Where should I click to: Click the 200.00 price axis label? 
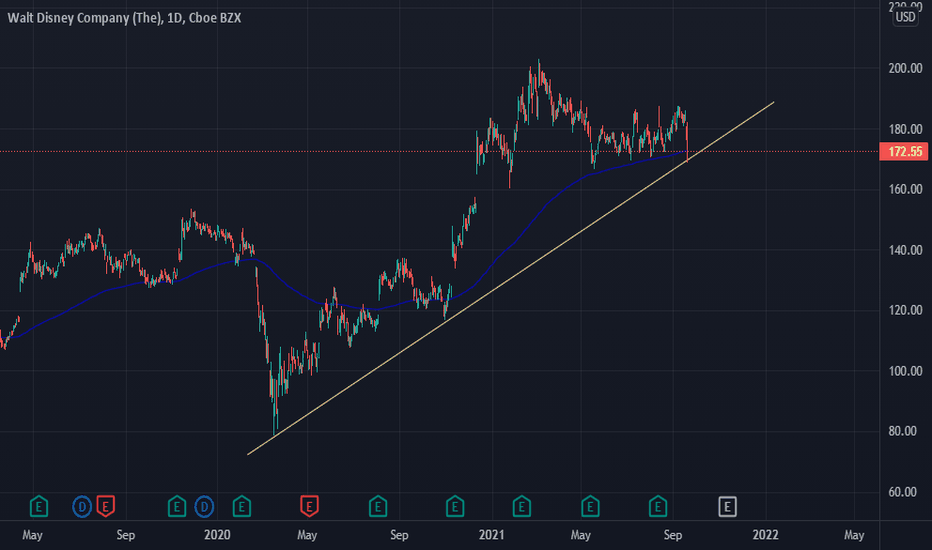(x=905, y=68)
